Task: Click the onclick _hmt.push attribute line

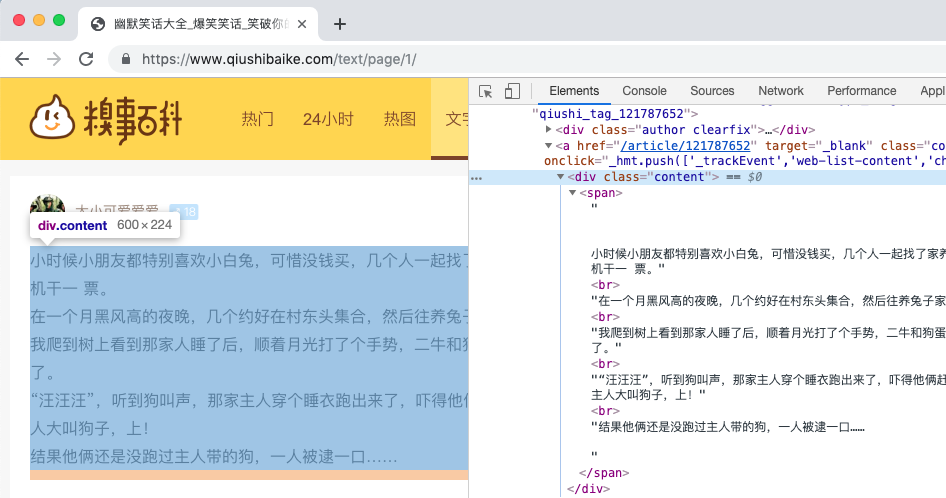Action: [744, 161]
